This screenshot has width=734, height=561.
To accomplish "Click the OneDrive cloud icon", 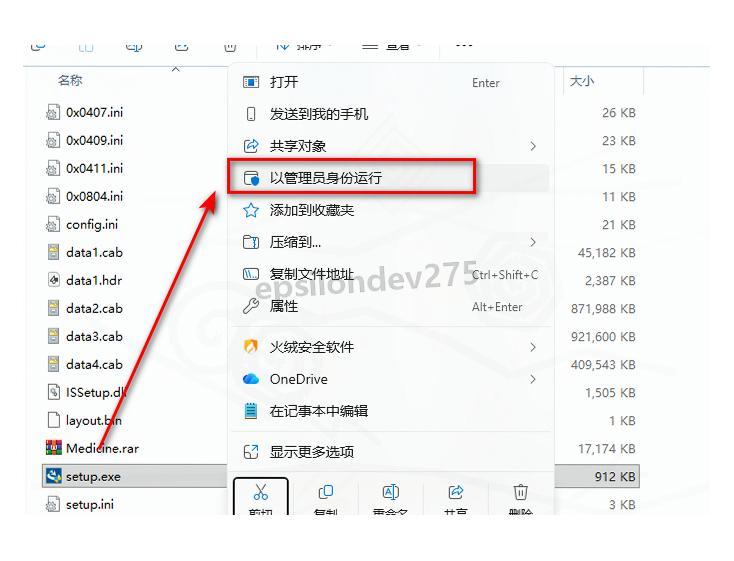I will coord(251,379).
